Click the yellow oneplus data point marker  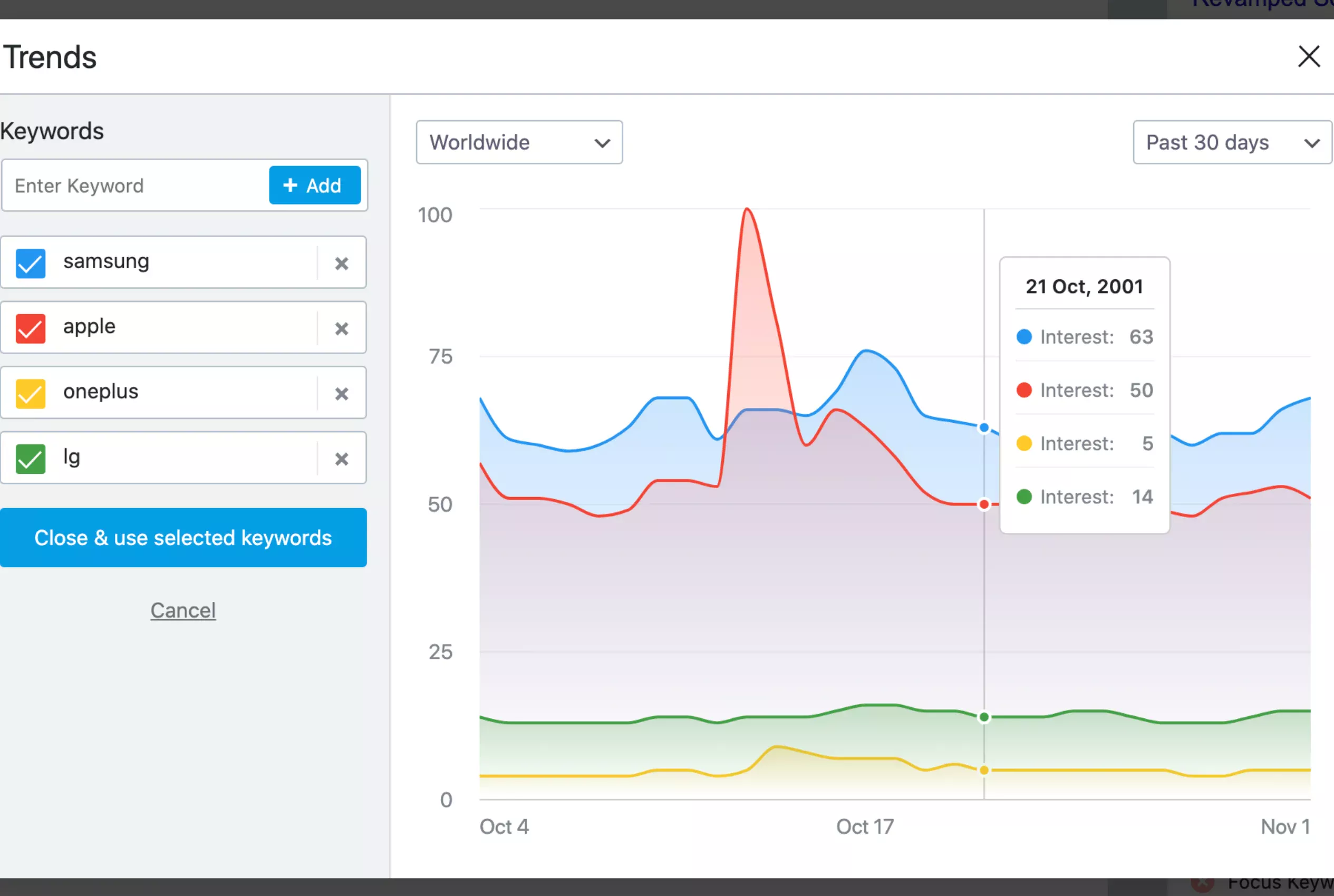[x=984, y=770]
